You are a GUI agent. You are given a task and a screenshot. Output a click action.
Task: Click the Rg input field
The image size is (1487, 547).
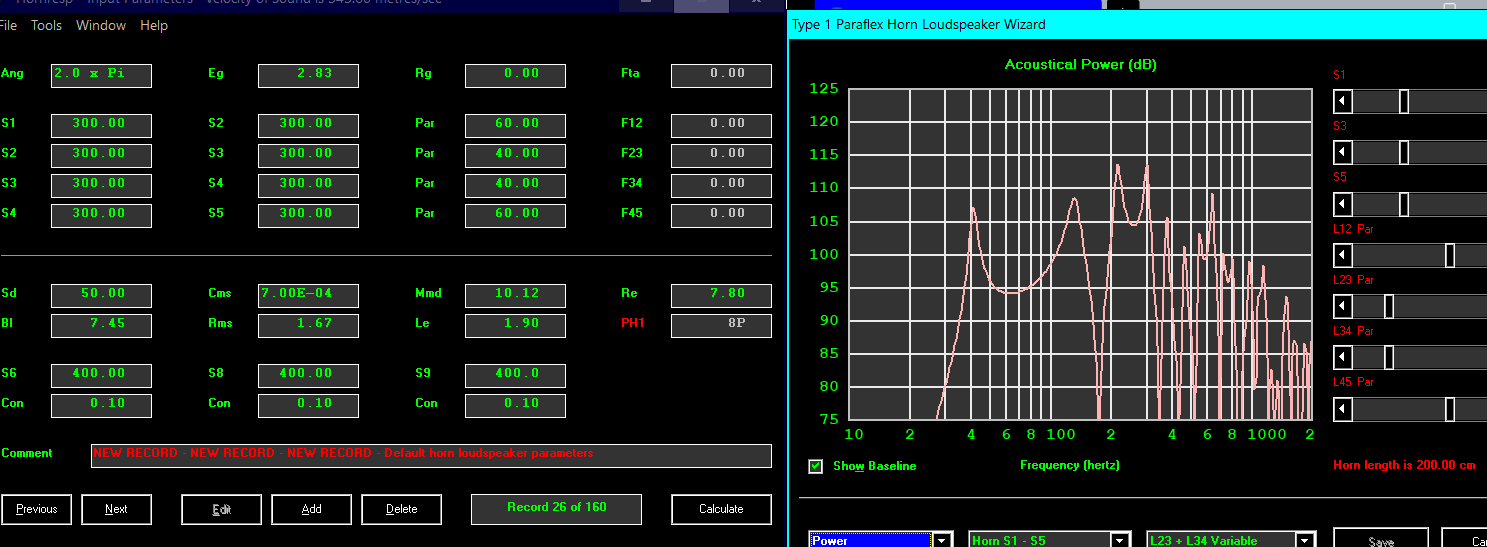pos(515,75)
